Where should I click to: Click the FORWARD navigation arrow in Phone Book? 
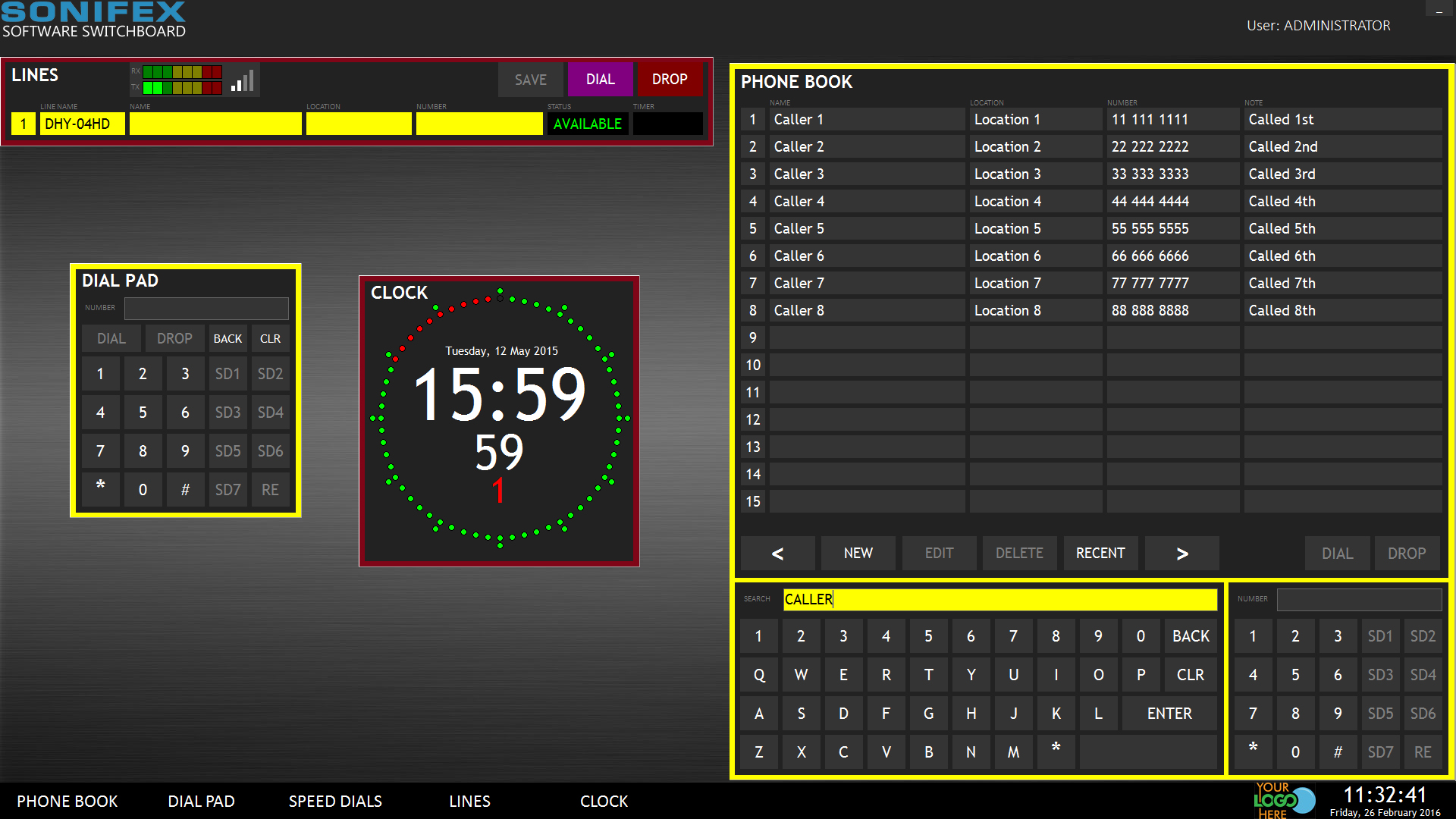(x=1182, y=552)
